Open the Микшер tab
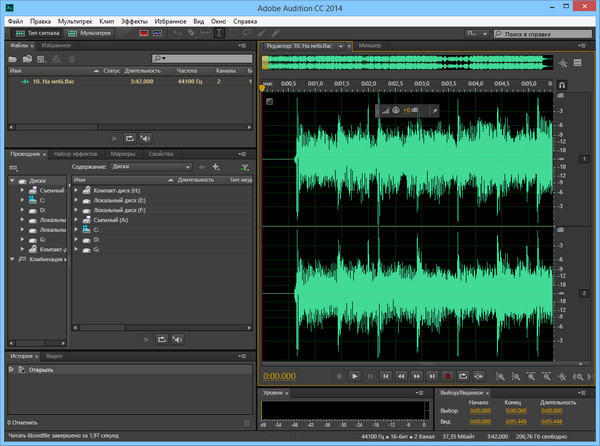The width and height of the screenshot is (600, 446). coord(370,46)
